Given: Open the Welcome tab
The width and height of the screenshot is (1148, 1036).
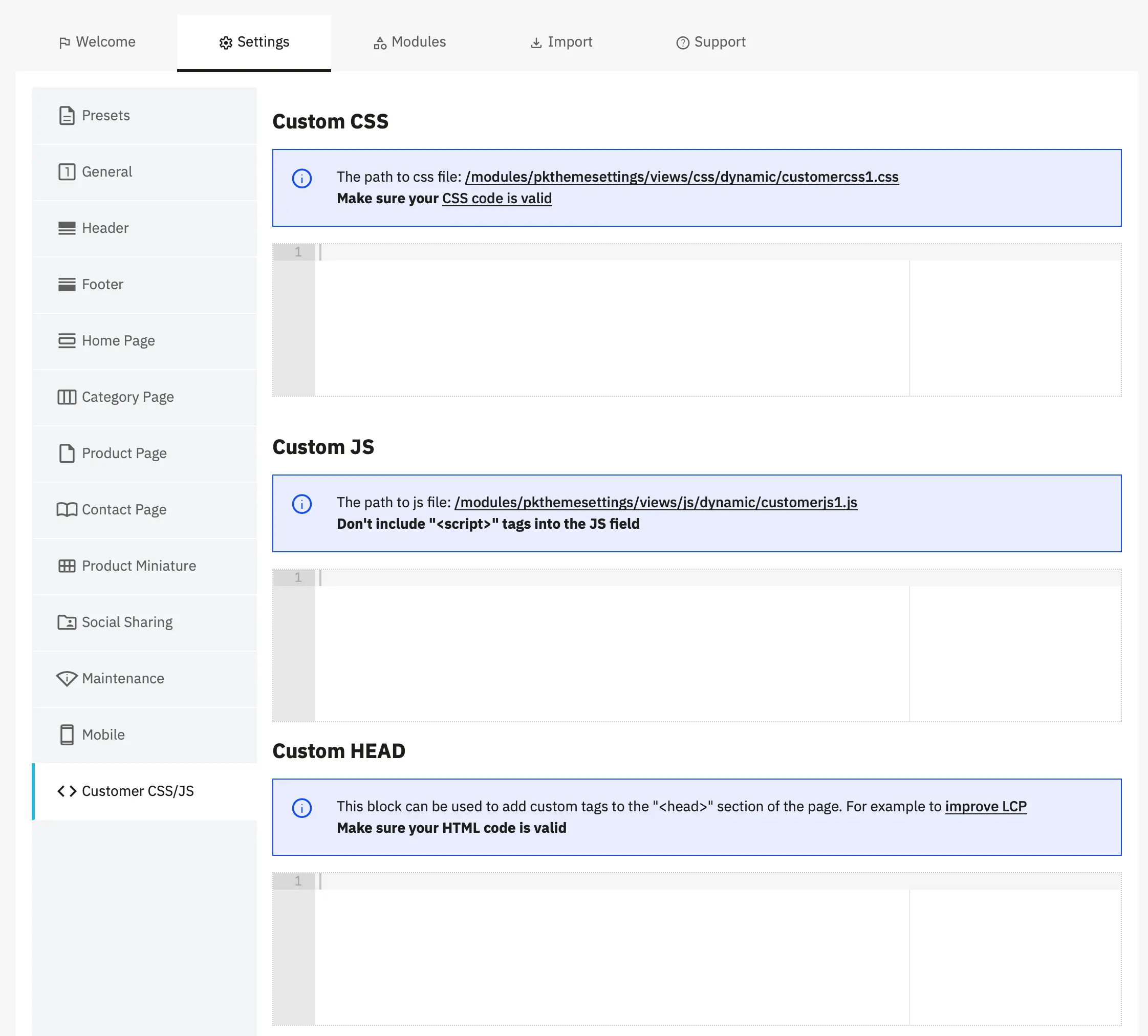Looking at the screenshot, I should click(x=97, y=42).
